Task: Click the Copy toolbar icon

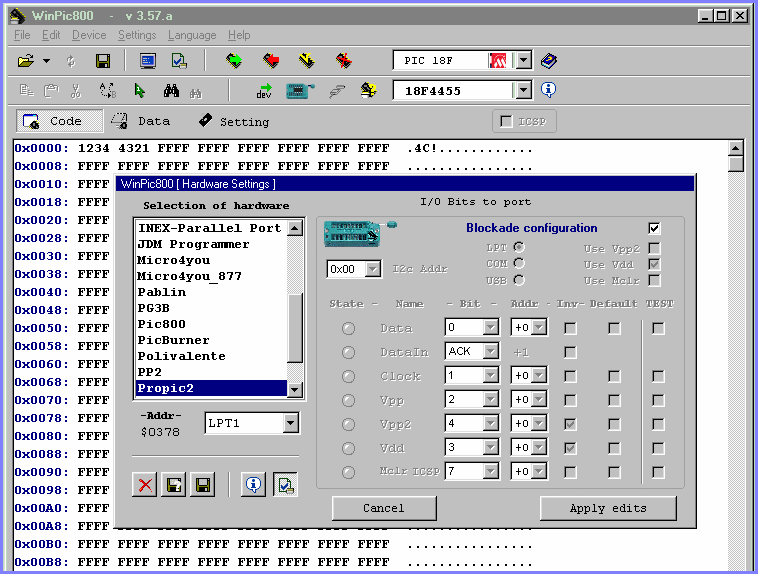Action: coord(27,90)
